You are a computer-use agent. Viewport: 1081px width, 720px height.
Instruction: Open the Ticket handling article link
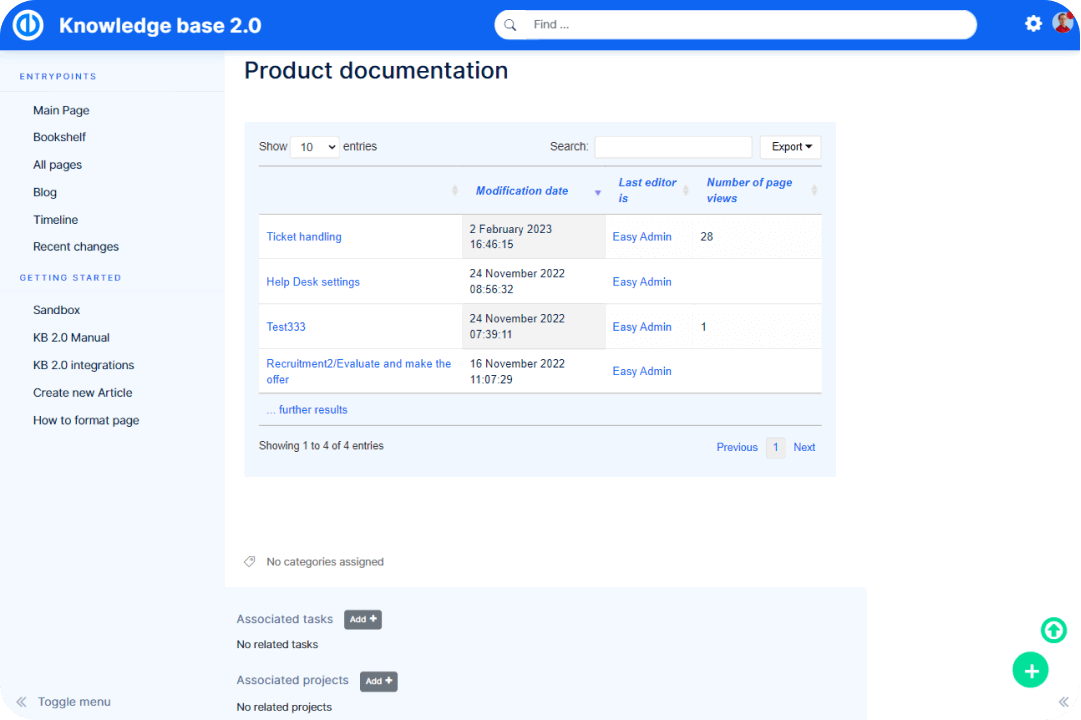coord(304,237)
